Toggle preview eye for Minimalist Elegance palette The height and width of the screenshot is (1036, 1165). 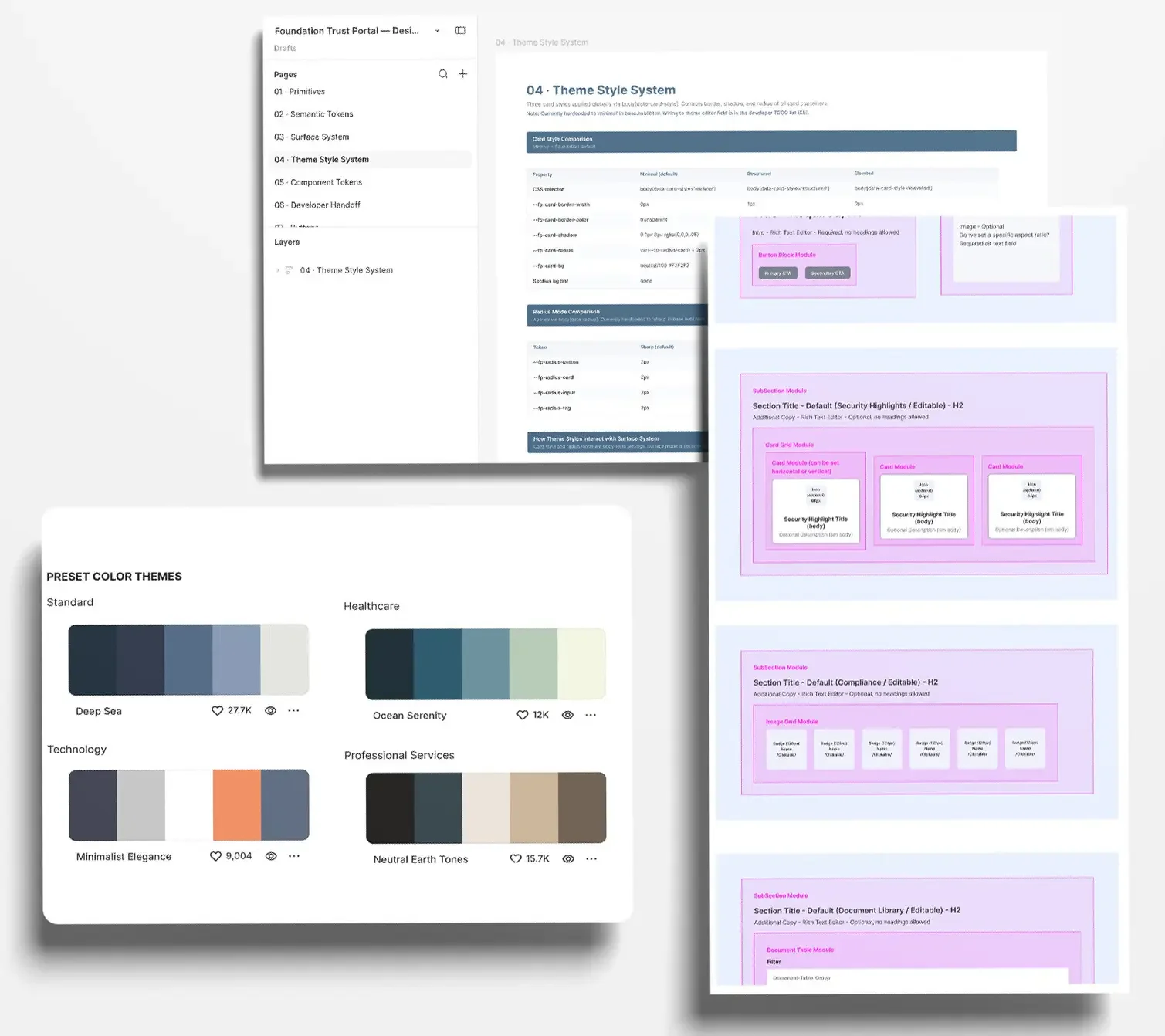tap(271, 857)
